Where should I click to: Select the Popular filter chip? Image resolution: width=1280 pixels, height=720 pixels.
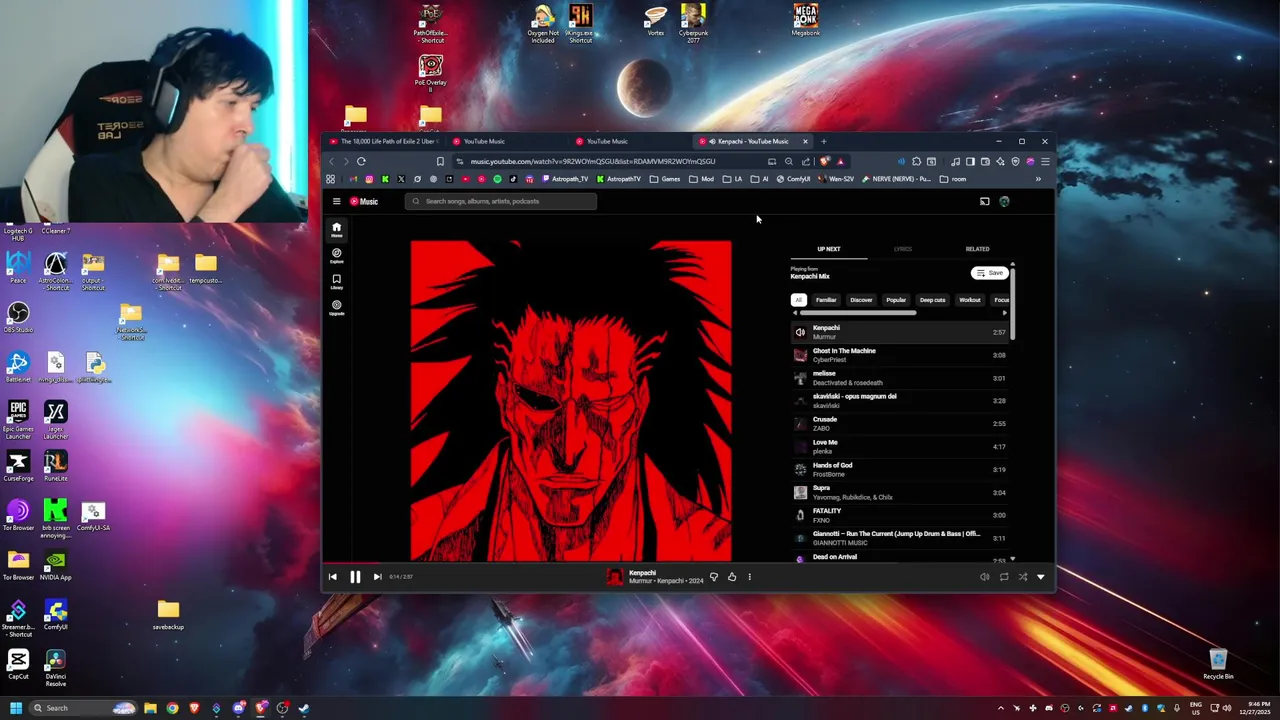(x=896, y=300)
